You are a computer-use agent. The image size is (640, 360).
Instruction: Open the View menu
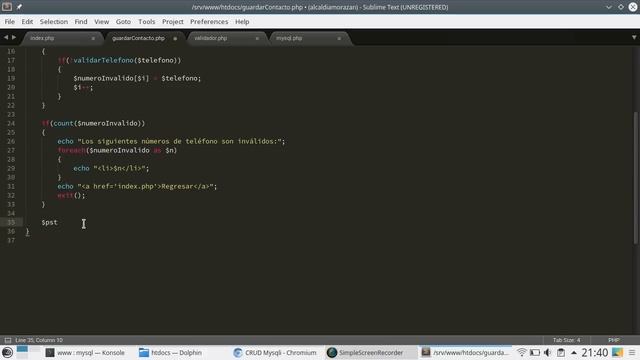(102, 22)
